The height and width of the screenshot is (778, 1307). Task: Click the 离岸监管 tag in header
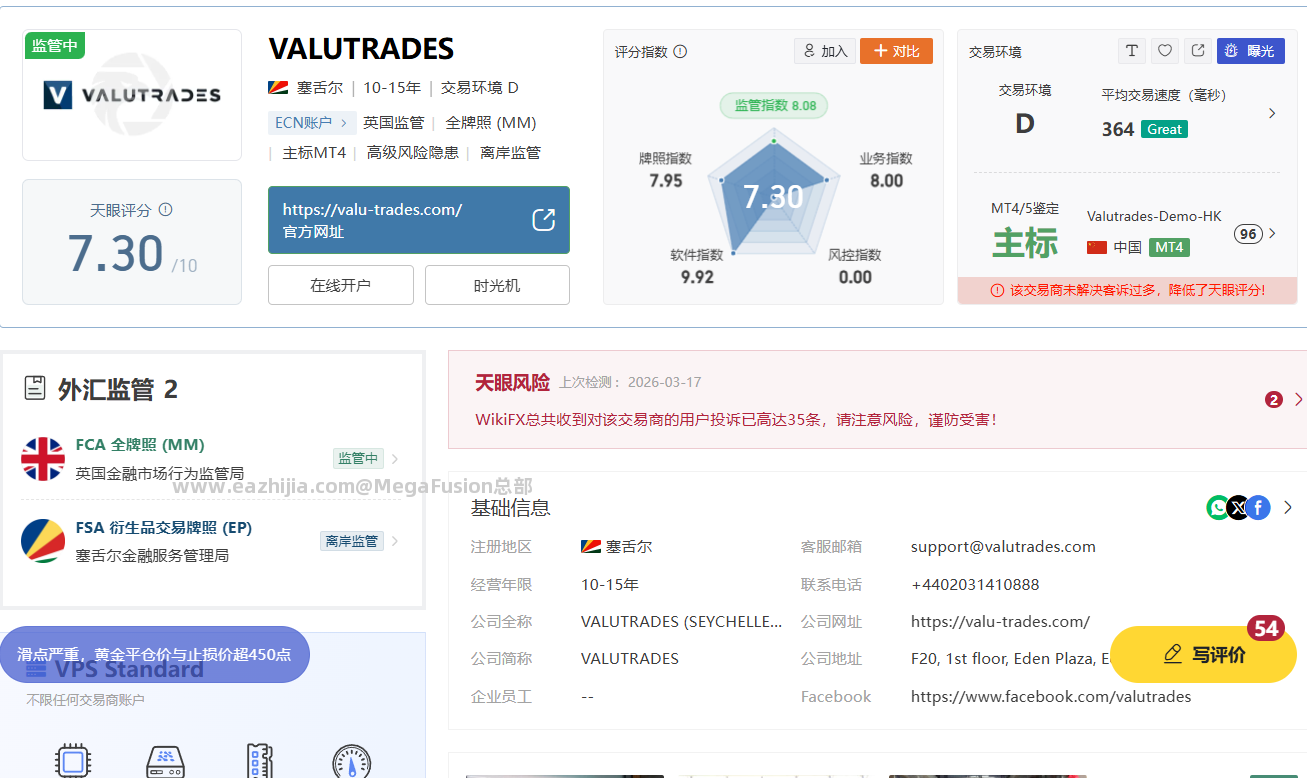coord(510,153)
